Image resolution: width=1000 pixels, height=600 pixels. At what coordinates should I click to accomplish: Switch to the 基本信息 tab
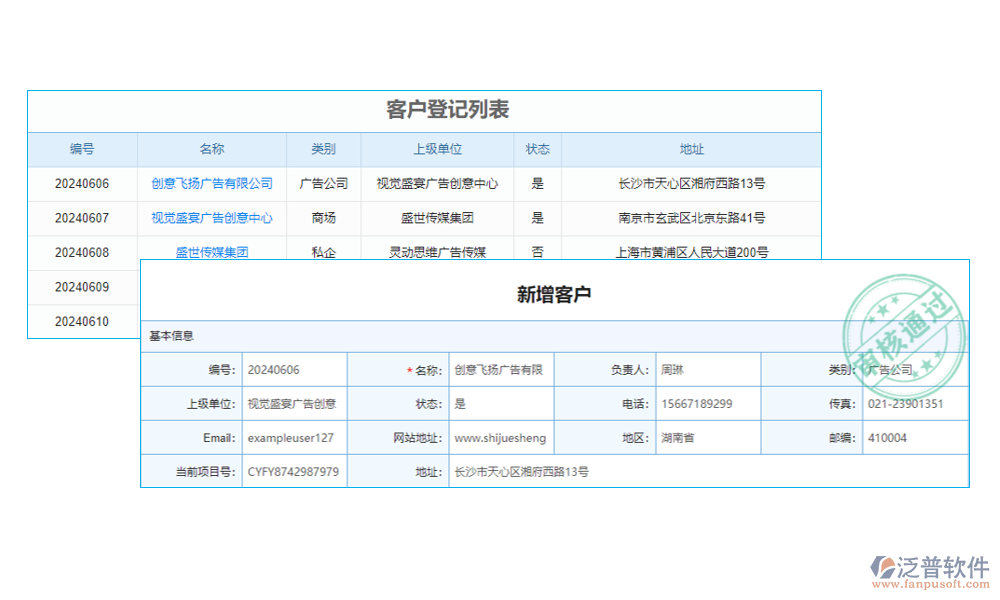tap(170, 337)
